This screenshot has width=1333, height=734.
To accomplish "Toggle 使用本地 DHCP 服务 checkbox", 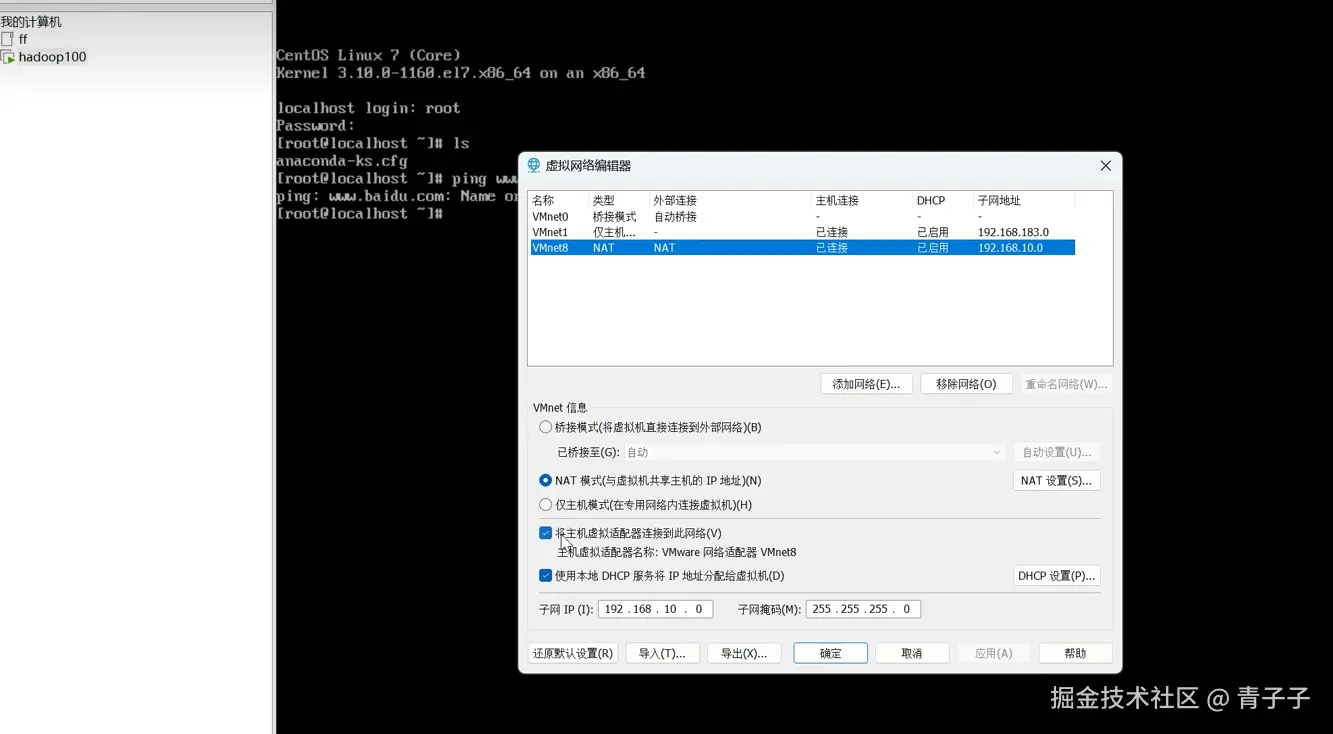I will click(x=545, y=576).
